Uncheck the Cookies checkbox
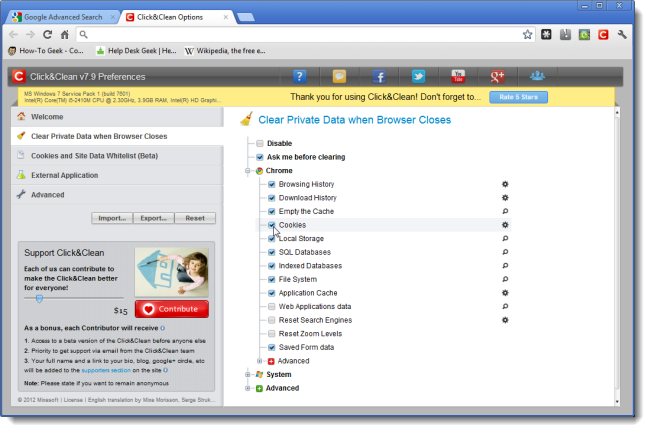The image size is (650, 432). pyautogui.click(x=272, y=225)
